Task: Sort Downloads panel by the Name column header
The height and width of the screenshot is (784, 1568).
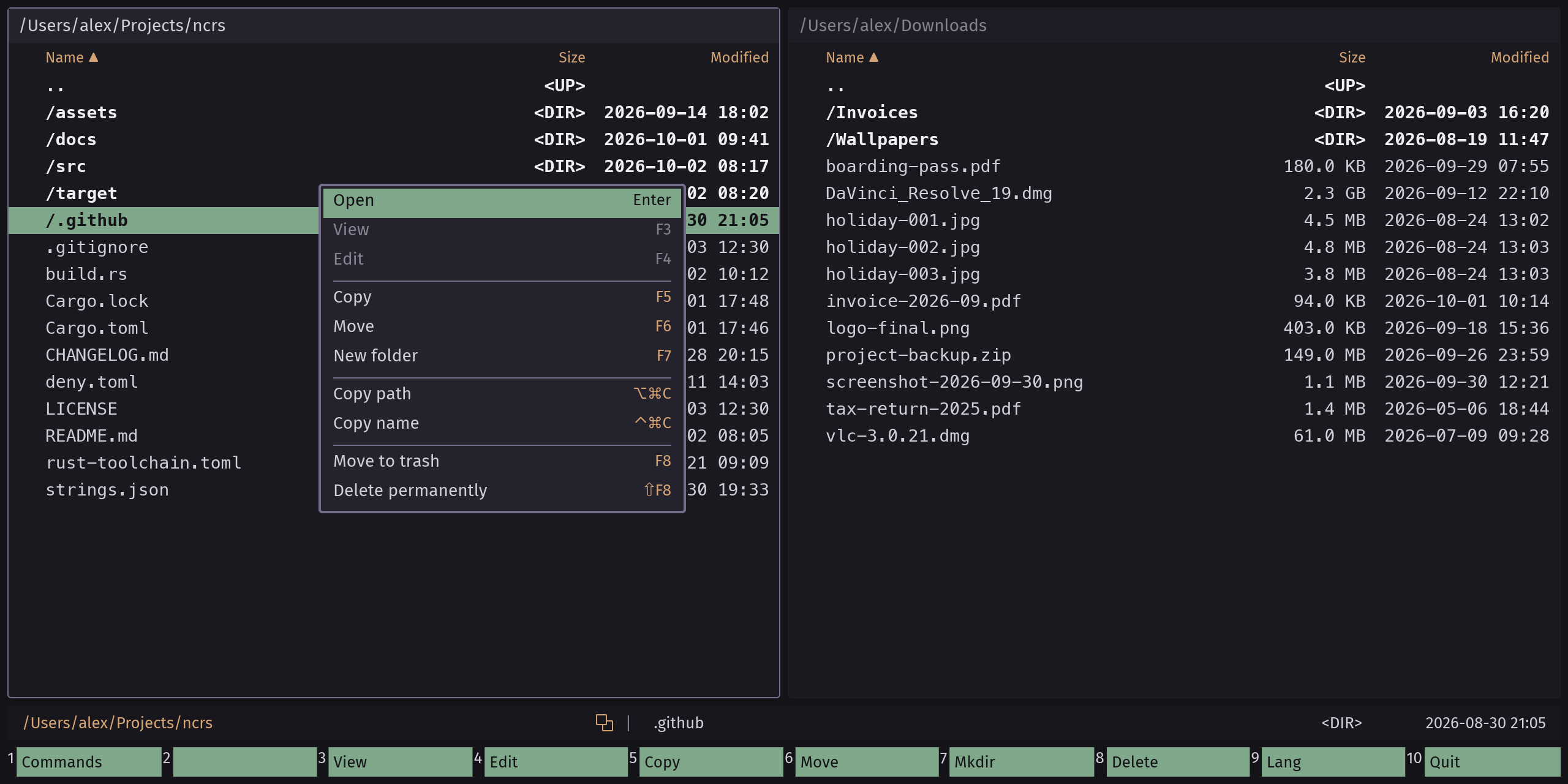Action: pyautogui.click(x=852, y=58)
